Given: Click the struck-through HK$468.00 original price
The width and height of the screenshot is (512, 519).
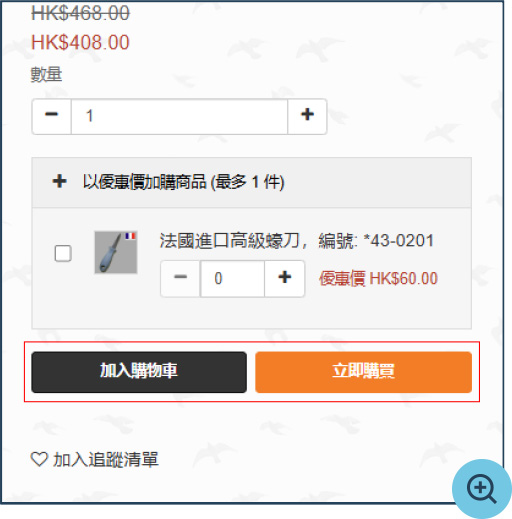Looking at the screenshot, I should (x=80, y=13).
